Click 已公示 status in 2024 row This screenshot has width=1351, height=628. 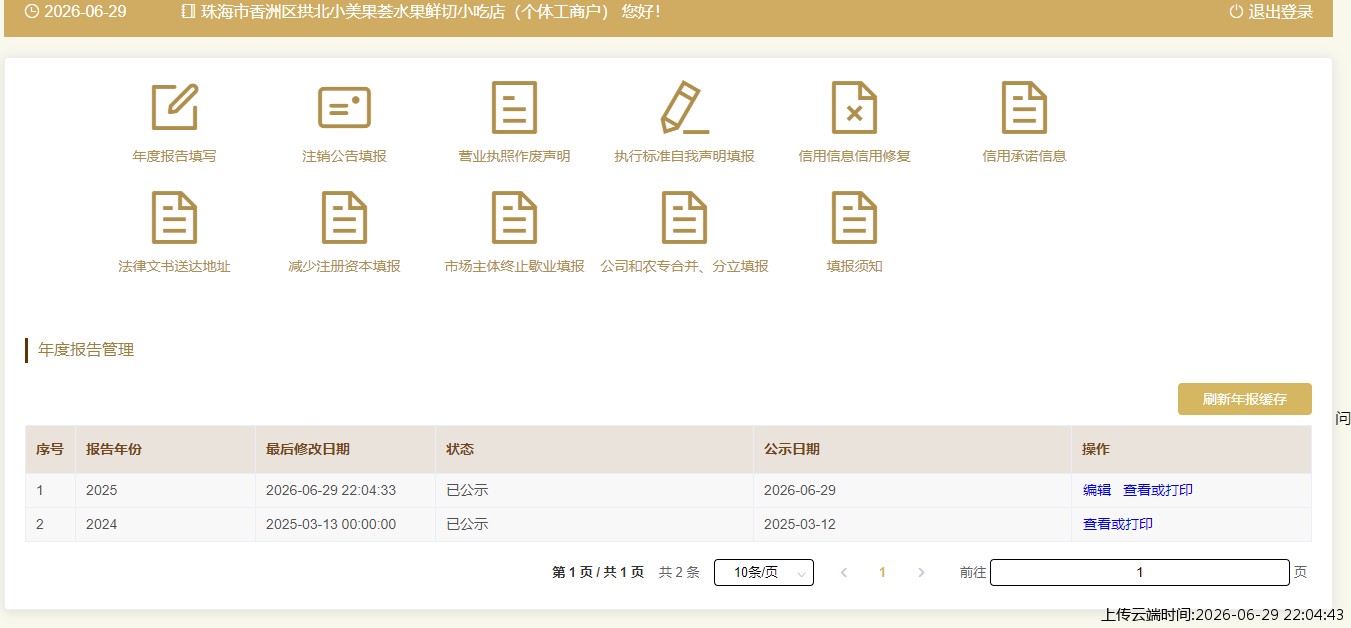coord(467,524)
